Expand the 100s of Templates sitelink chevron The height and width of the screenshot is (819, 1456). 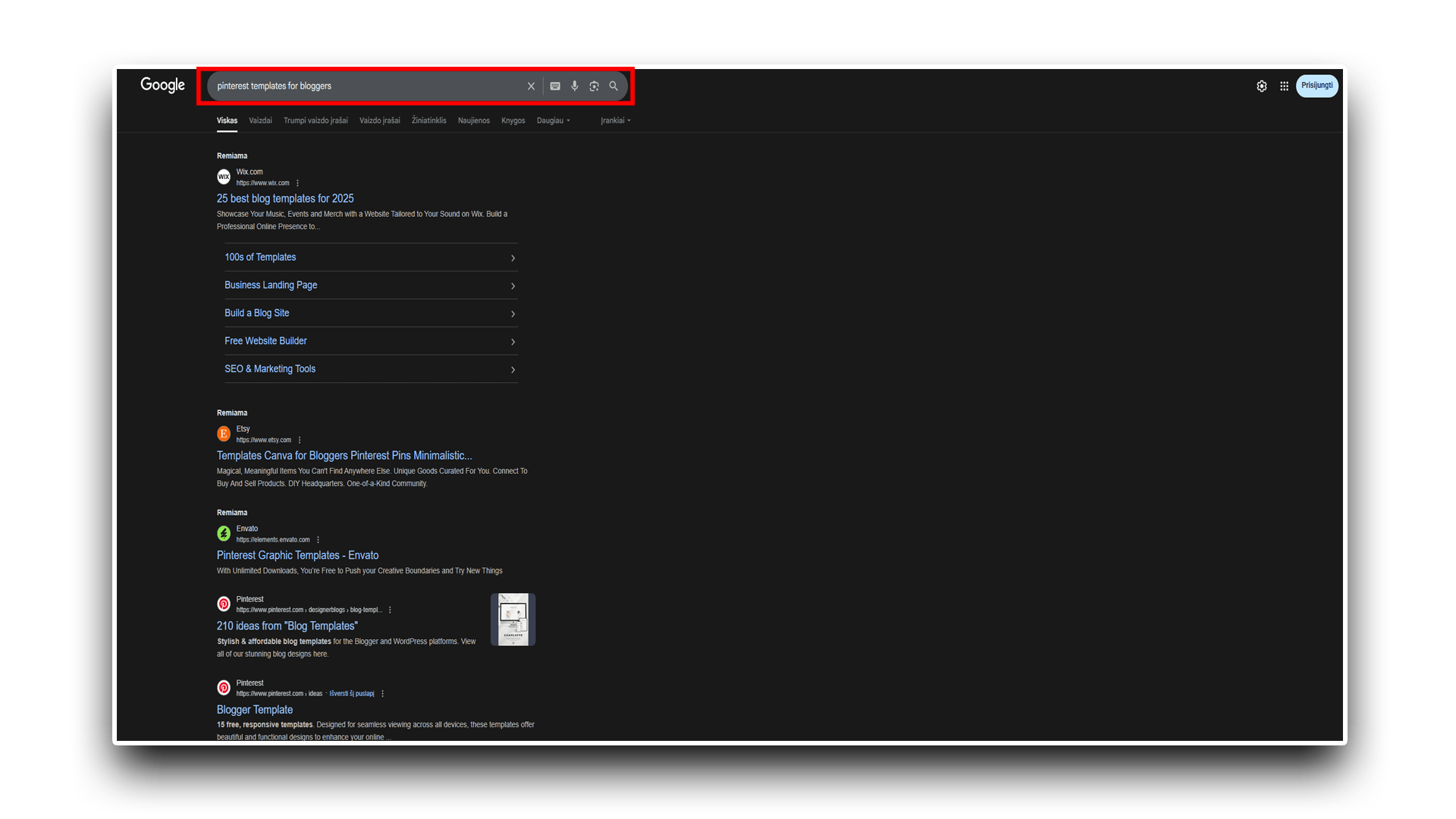tap(513, 258)
